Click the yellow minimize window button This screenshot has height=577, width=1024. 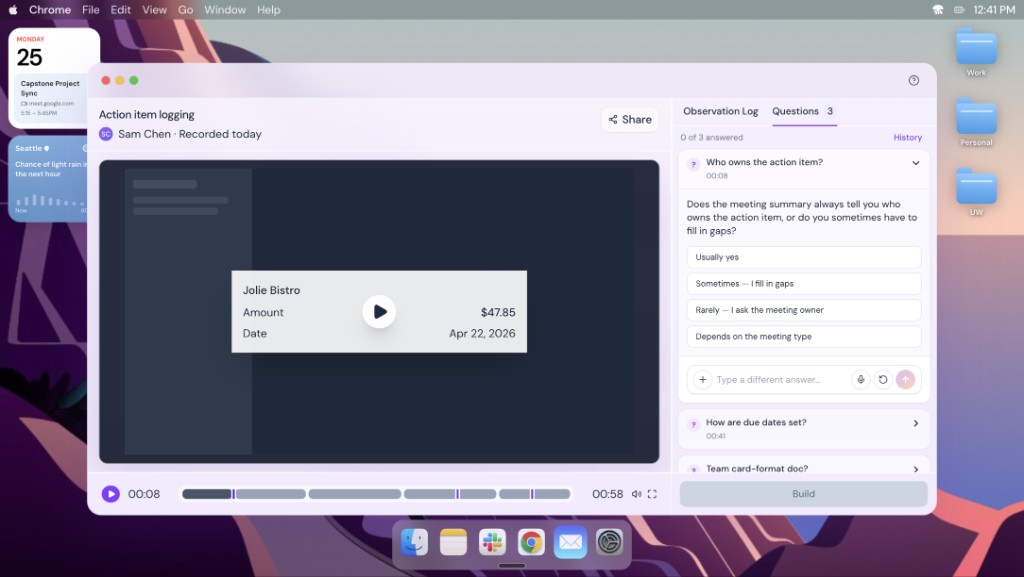[120, 80]
